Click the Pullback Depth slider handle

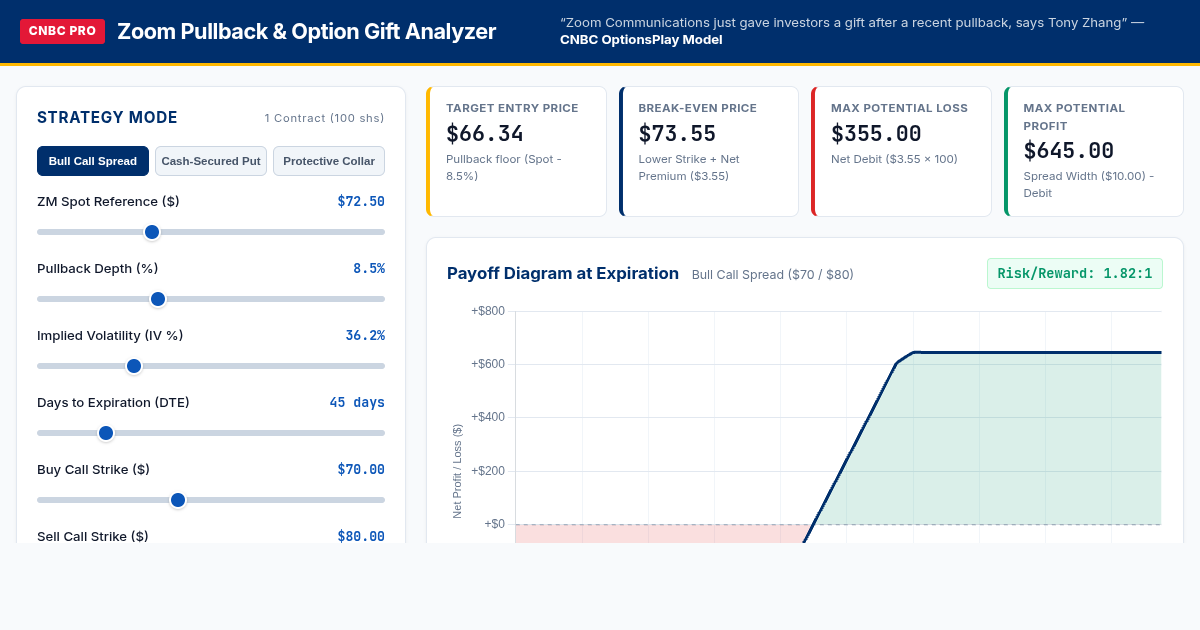[158, 299]
